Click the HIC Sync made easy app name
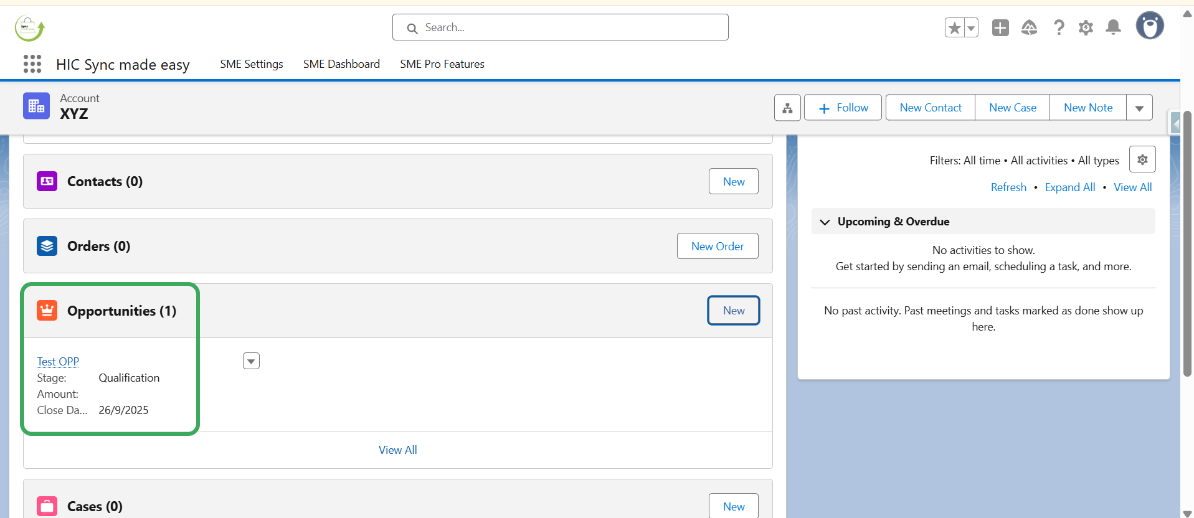 pos(123,65)
